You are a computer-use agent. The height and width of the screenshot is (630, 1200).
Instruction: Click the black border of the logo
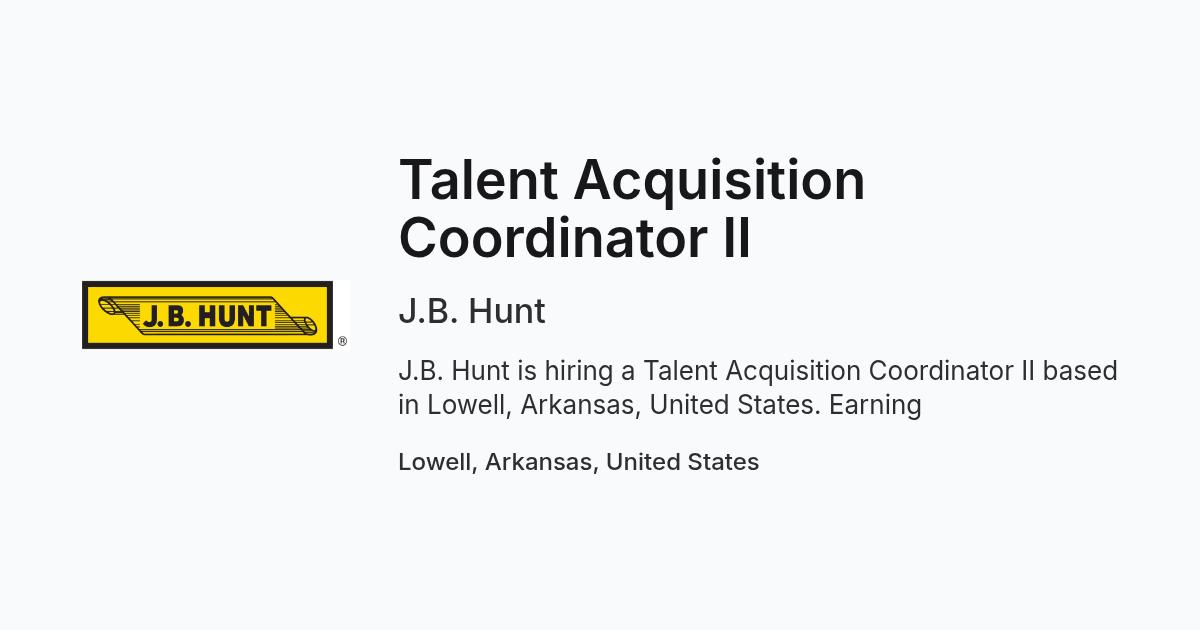(x=207, y=284)
